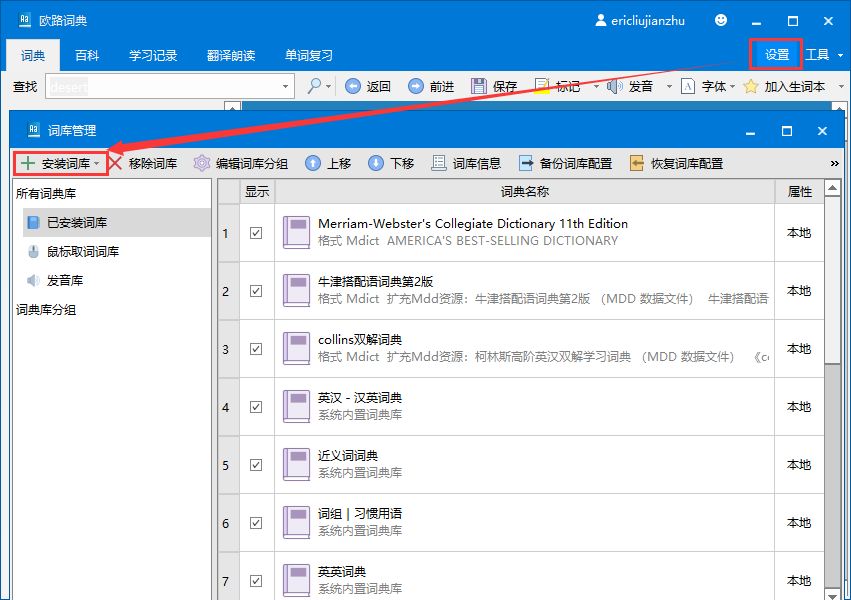Toggle display checkbox for collins双解词典
This screenshot has height=600, width=851.
(256, 349)
